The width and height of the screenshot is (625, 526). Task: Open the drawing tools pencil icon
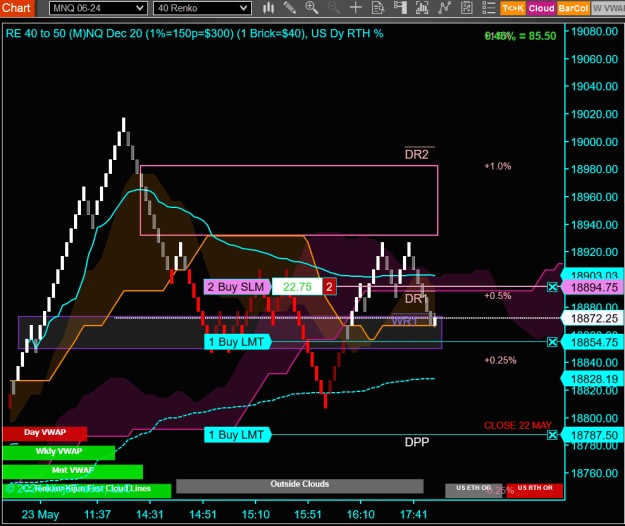click(x=290, y=8)
